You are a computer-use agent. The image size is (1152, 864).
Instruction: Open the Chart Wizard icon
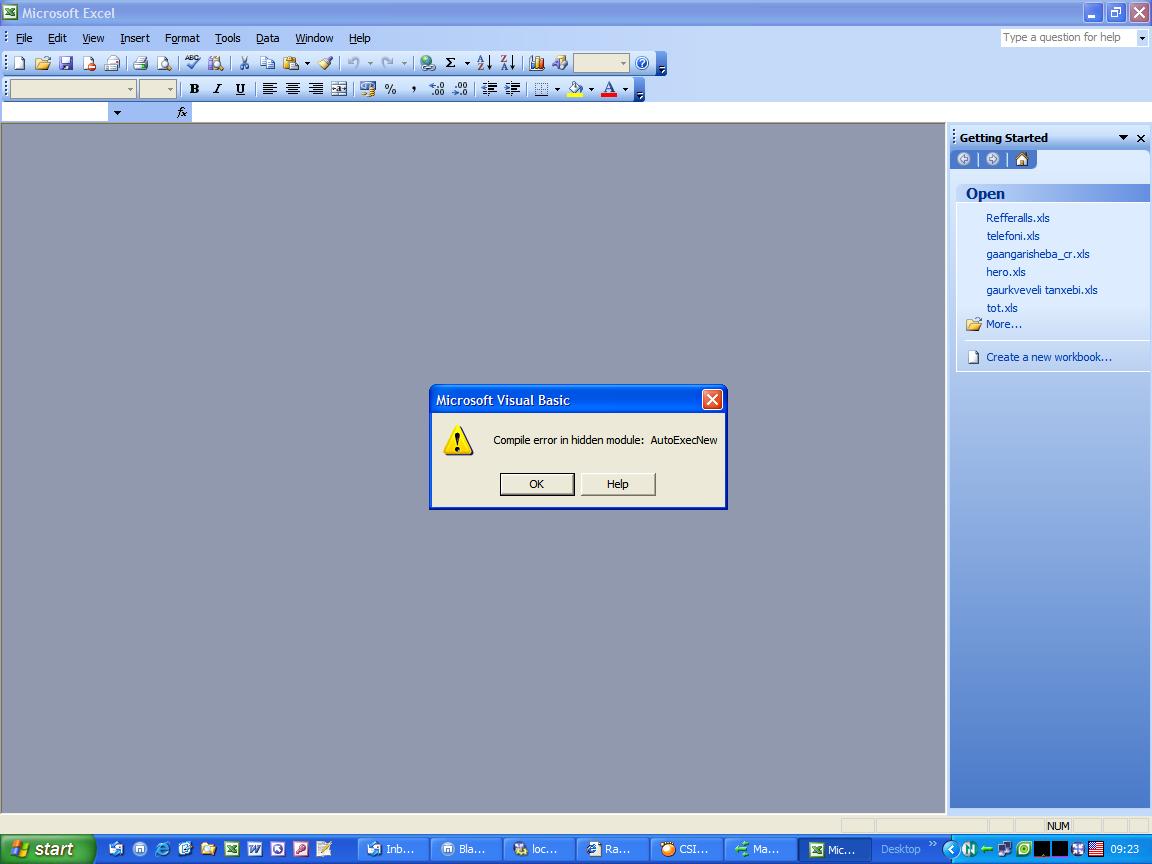pos(537,63)
